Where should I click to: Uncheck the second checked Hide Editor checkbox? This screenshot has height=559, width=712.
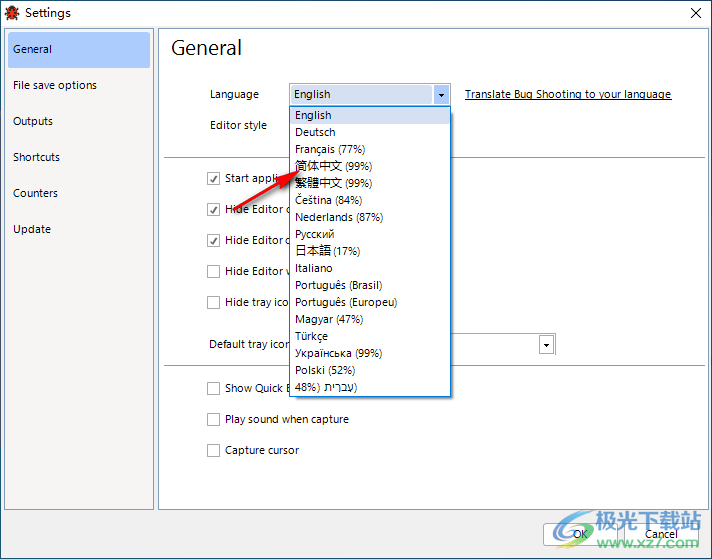pos(213,240)
